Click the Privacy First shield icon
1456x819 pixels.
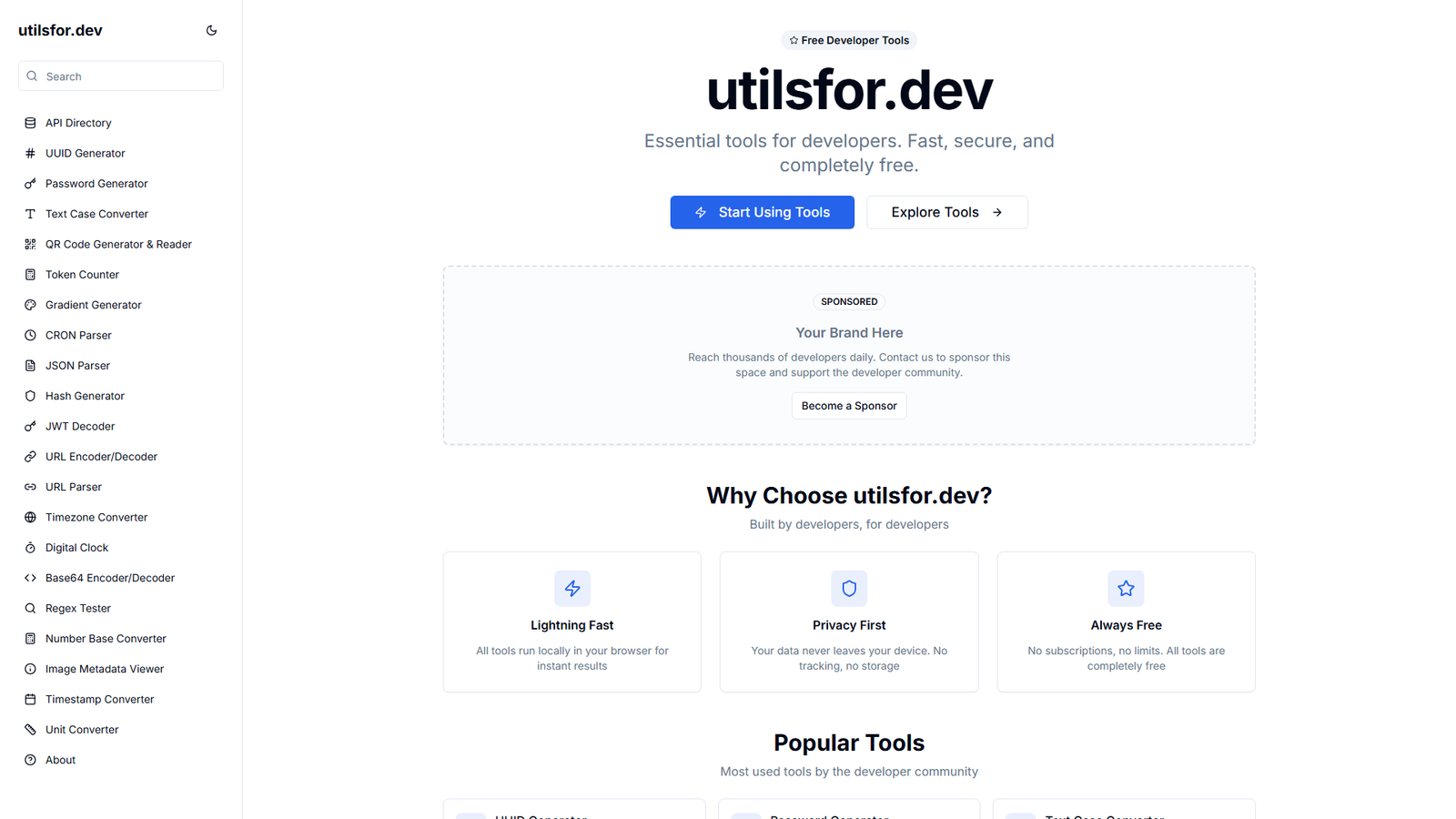[x=848, y=589]
